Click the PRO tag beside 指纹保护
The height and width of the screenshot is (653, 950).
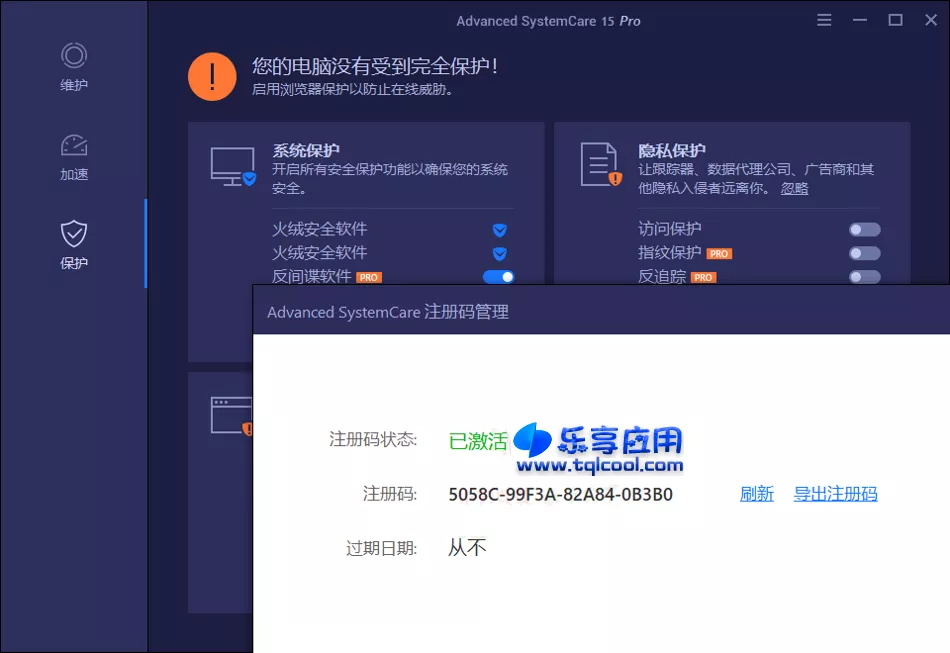point(719,253)
